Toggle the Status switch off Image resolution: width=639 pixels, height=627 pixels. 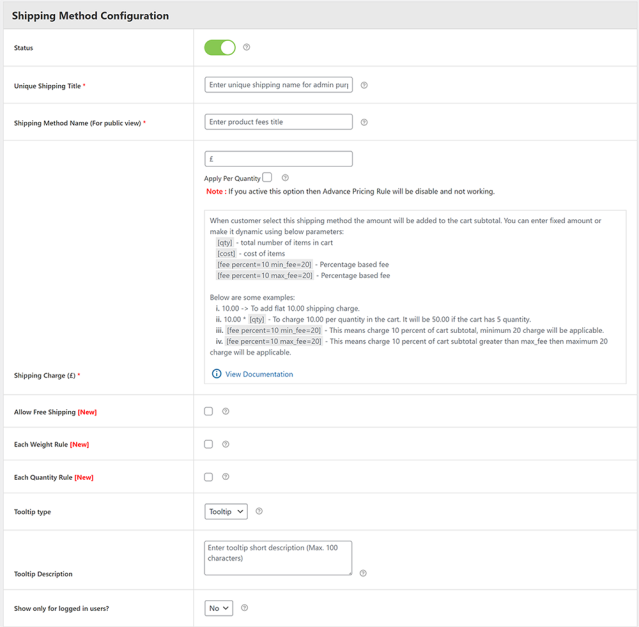[x=220, y=48]
